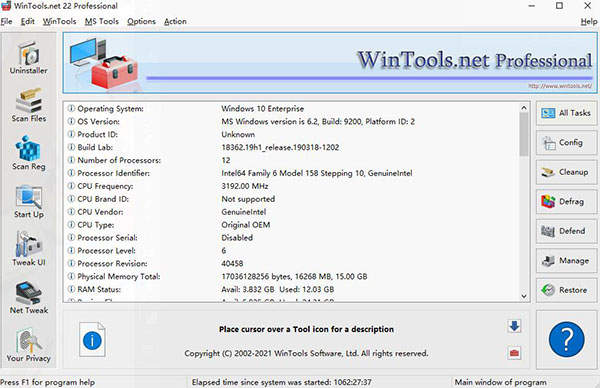Click the info icon beside CPU Type

click(x=71, y=225)
